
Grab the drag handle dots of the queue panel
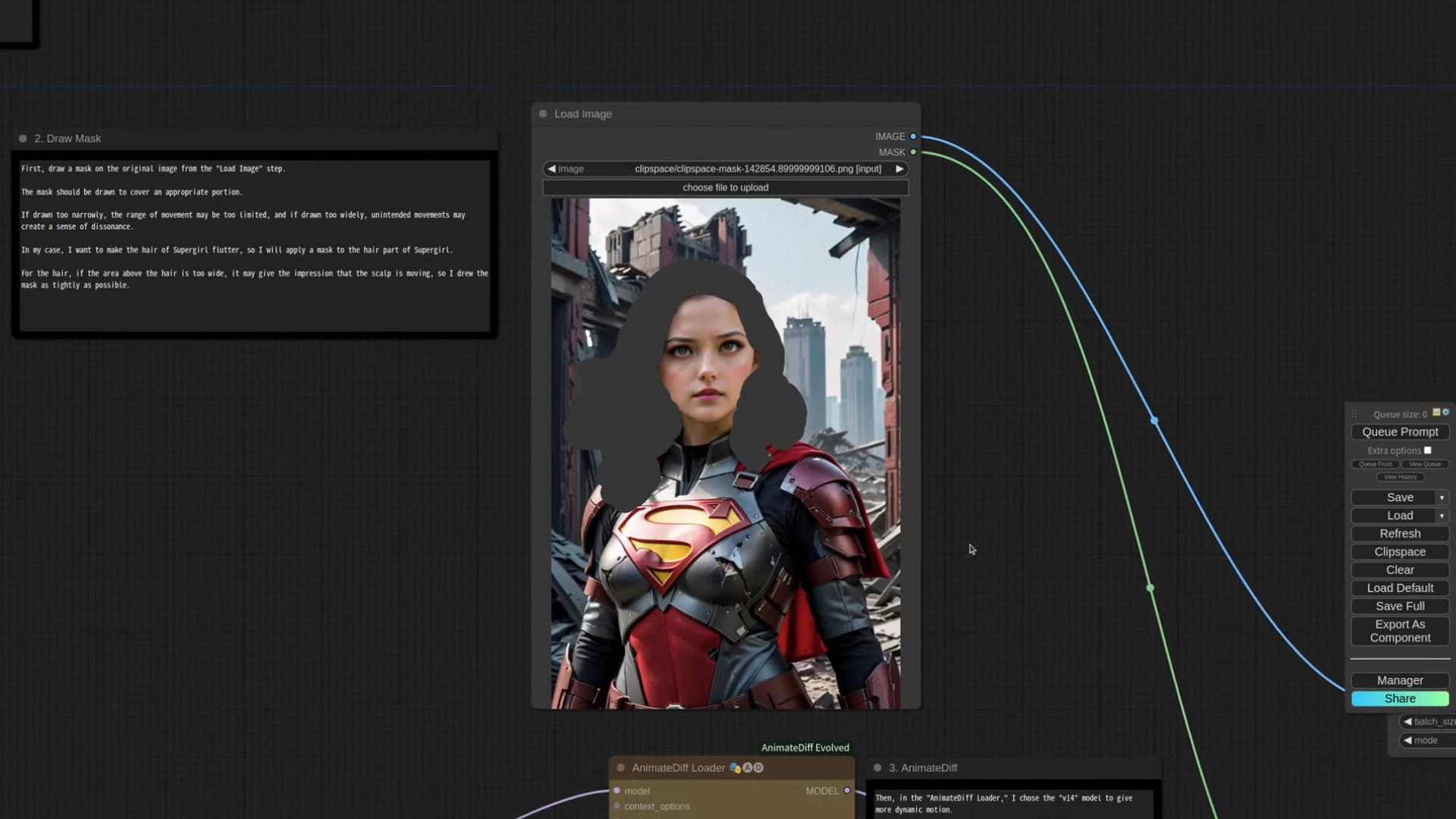point(1354,414)
